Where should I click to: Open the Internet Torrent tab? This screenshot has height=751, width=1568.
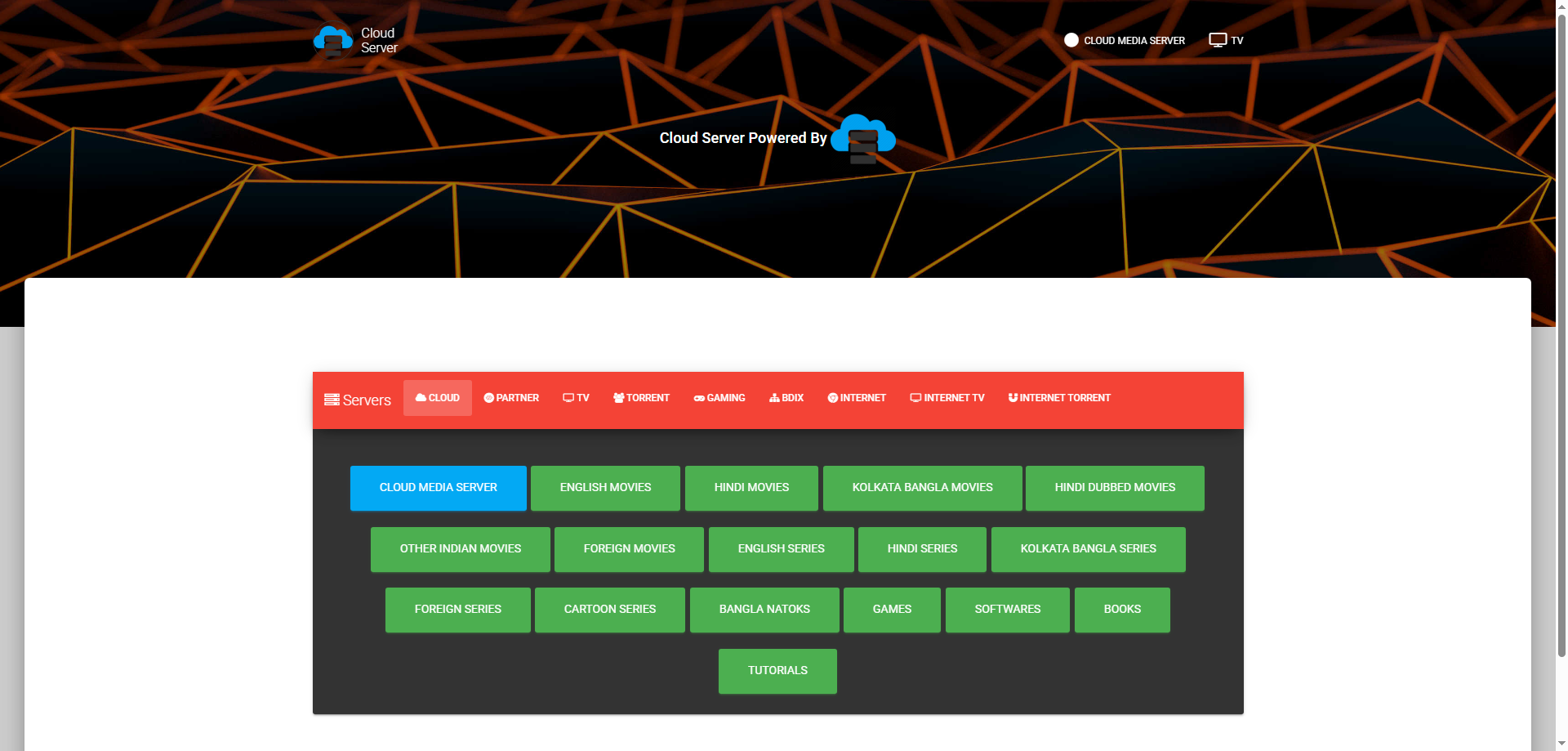[x=1059, y=398]
